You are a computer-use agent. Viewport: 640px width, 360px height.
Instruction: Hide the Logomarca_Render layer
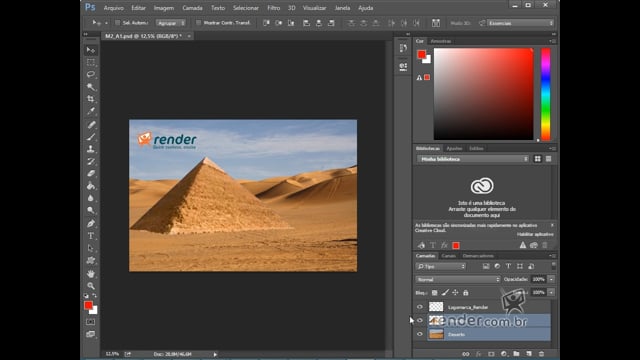coord(420,307)
